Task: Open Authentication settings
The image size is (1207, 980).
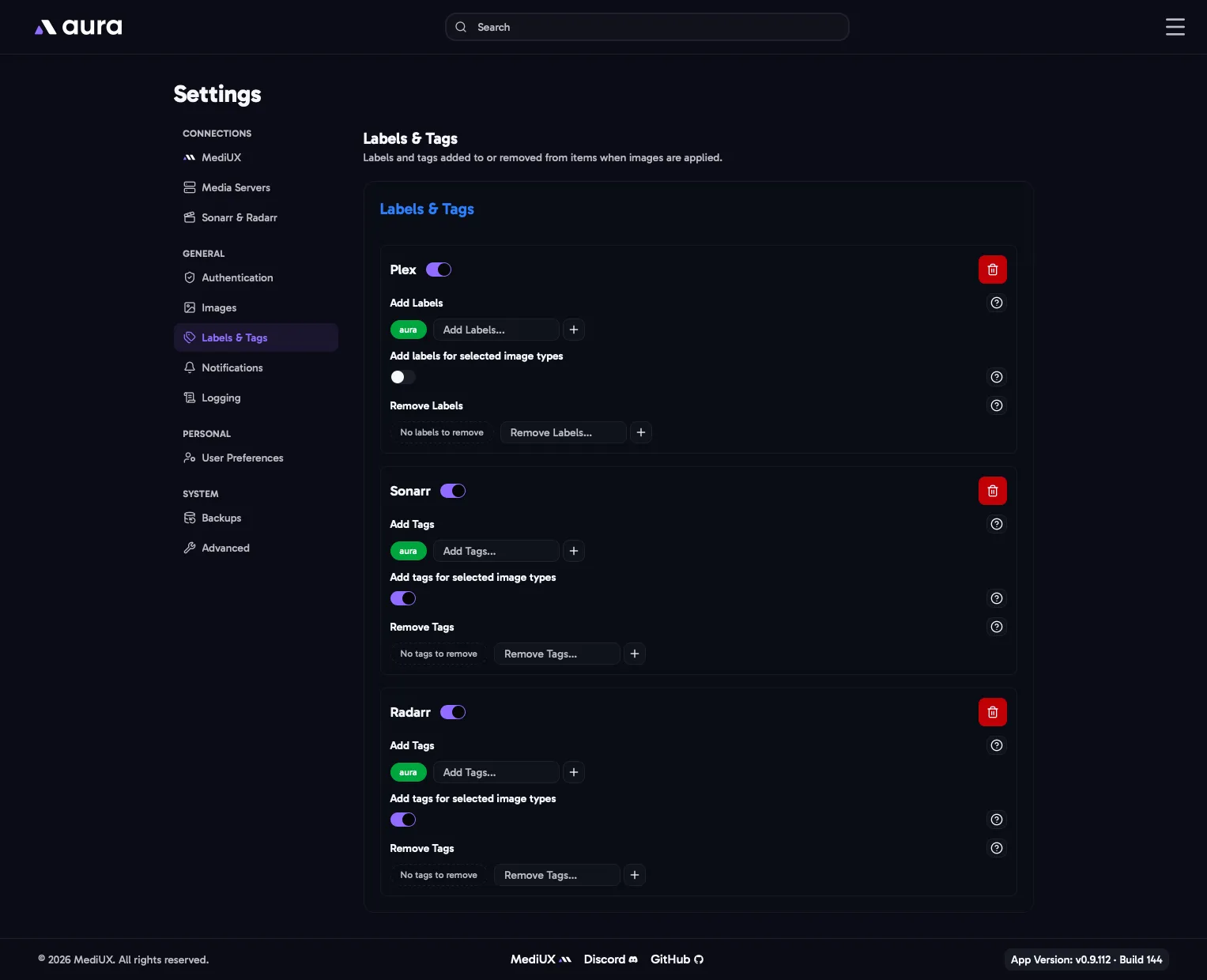Action: [256, 277]
